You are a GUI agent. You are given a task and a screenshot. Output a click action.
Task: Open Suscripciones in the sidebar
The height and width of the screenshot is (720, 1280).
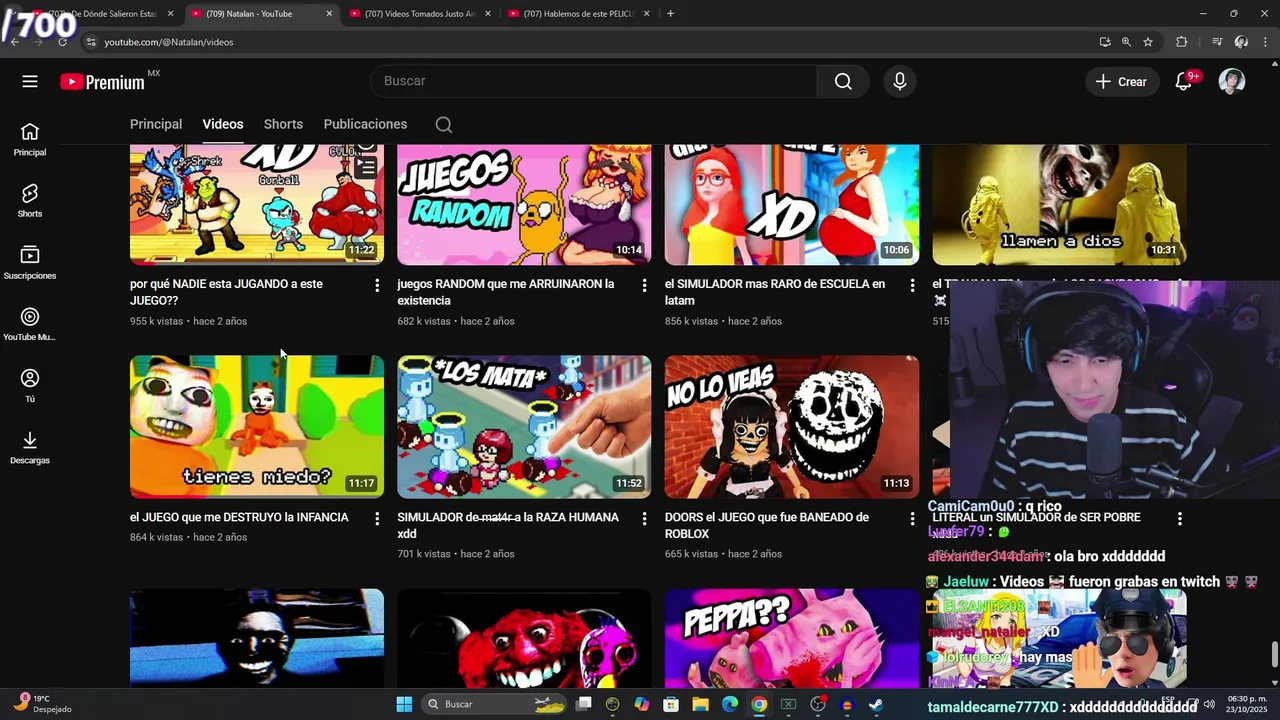coord(30,263)
